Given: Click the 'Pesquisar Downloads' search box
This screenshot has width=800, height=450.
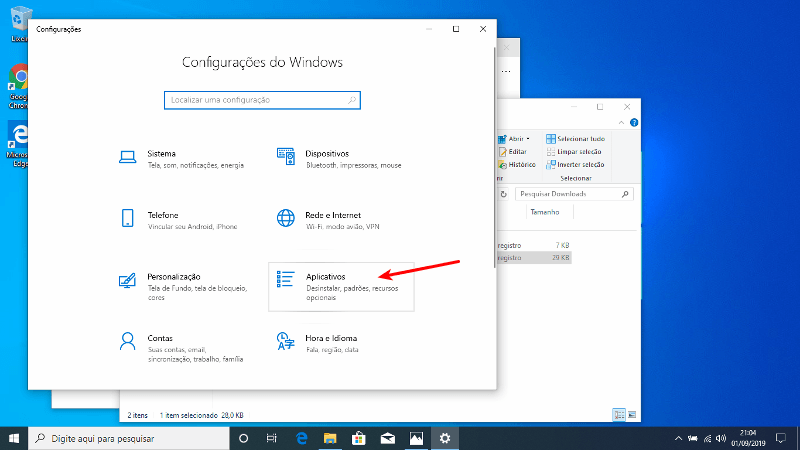Looking at the screenshot, I should click(574, 194).
